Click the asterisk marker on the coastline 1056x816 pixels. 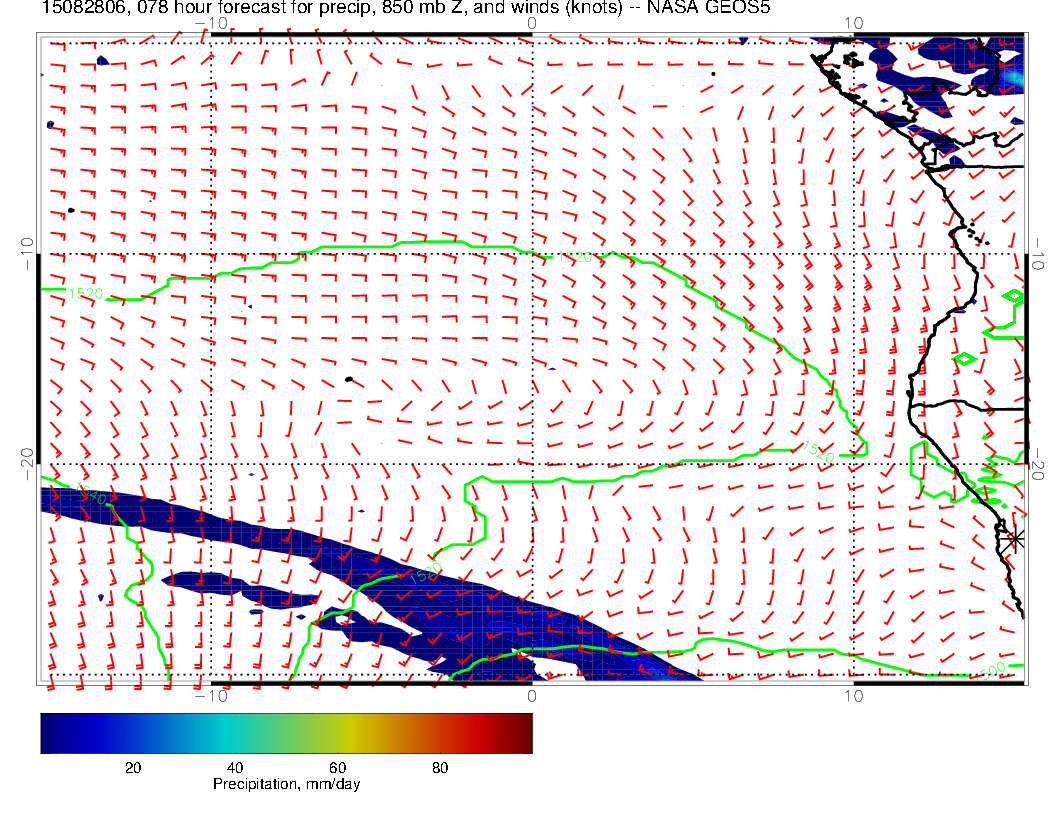[x=1016, y=538]
